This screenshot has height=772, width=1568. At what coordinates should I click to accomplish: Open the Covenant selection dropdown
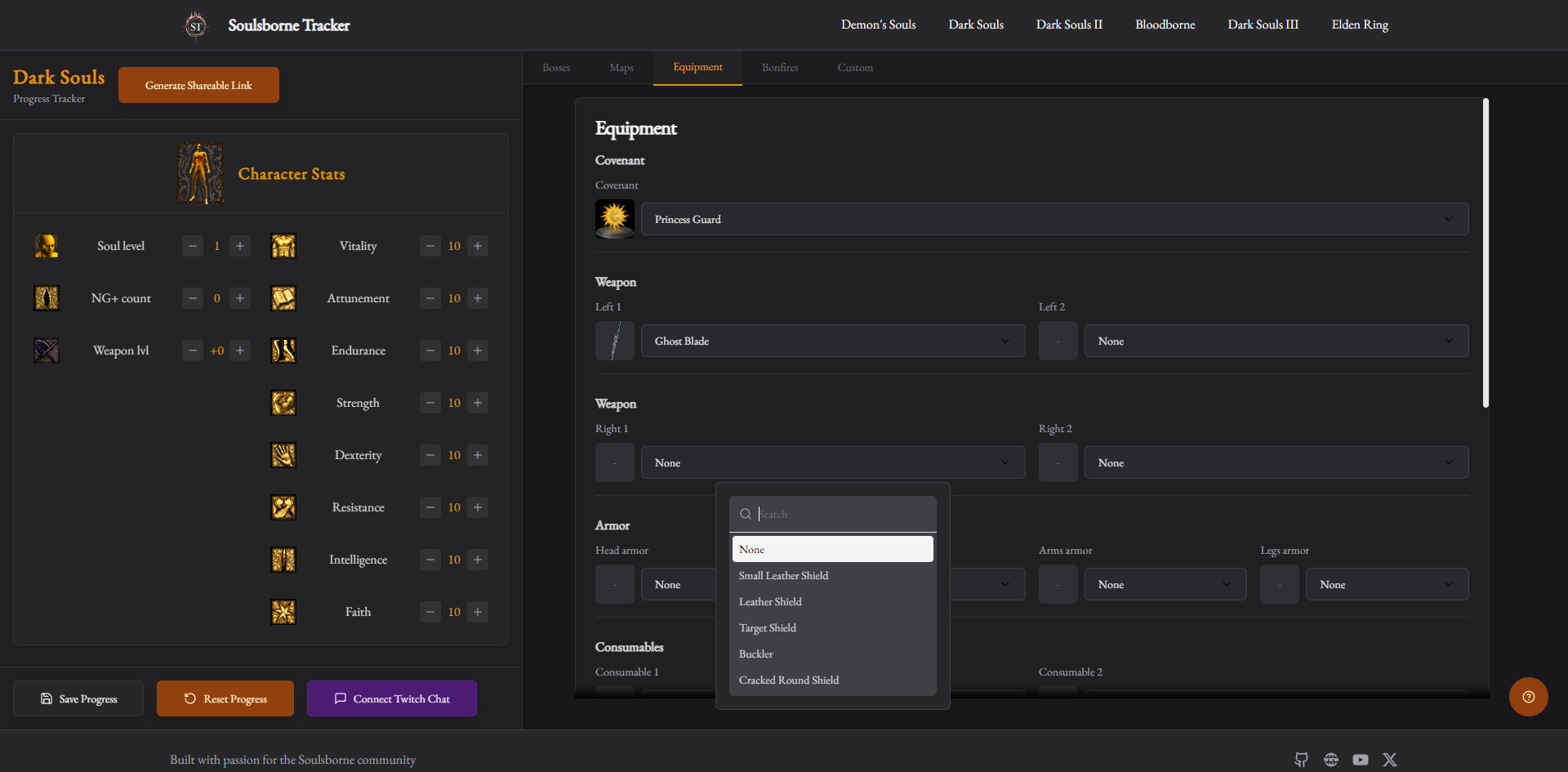[1053, 219]
